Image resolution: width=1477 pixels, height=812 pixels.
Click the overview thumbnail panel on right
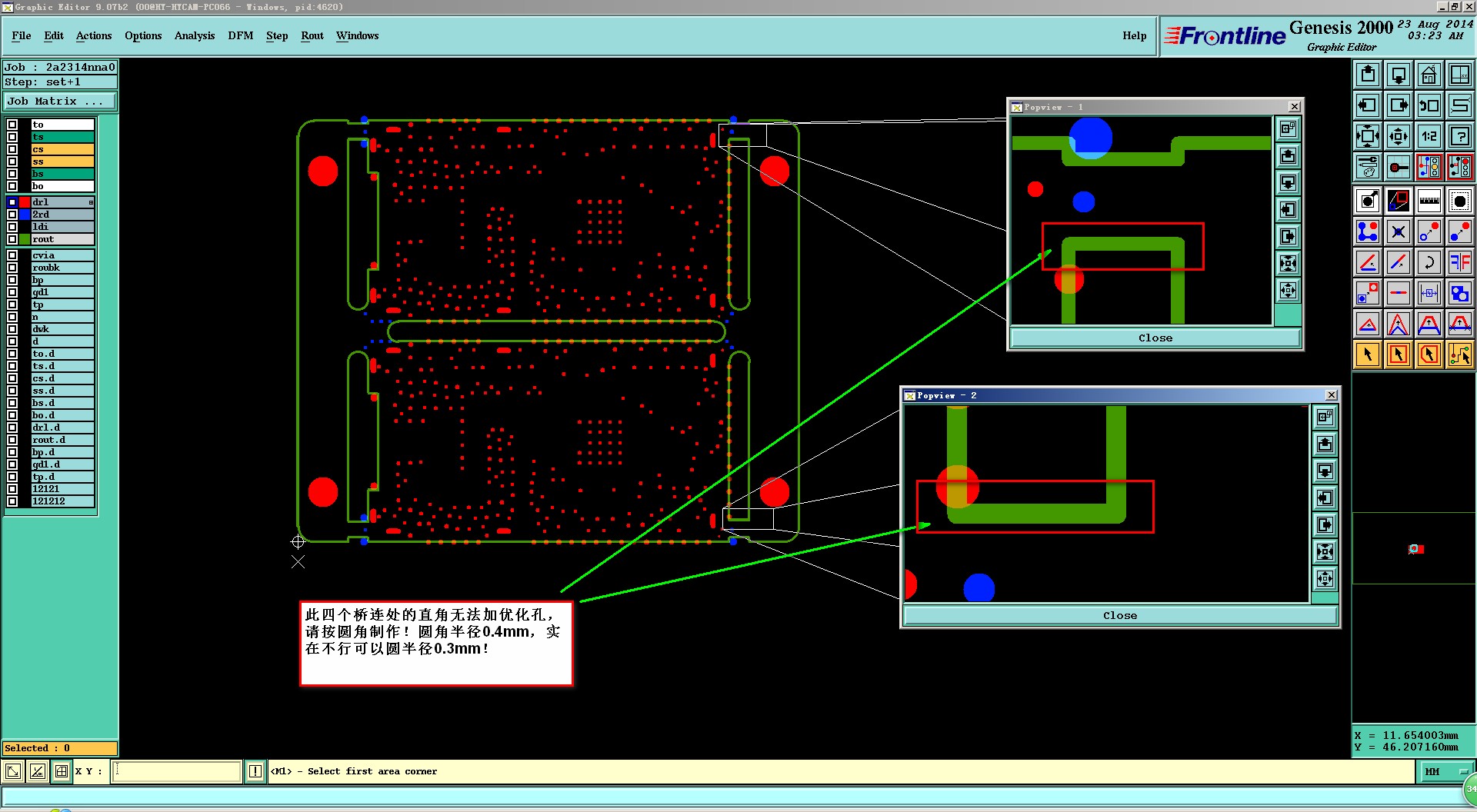tap(1414, 548)
